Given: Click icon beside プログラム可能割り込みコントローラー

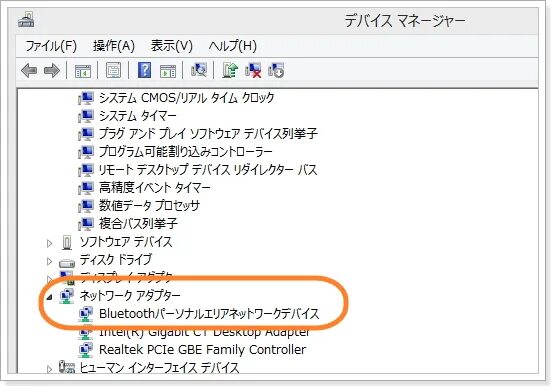Looking at the screenshot, I should coord(86,152).
